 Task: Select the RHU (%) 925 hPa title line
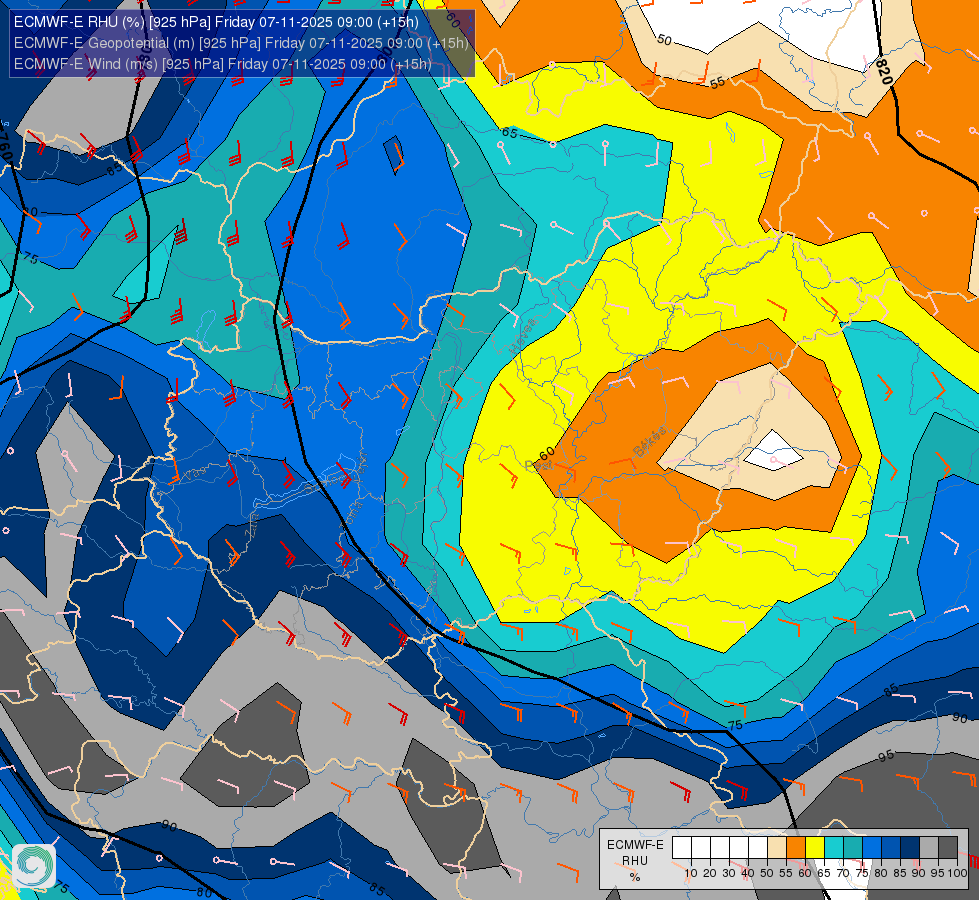[x=216, y=22]
